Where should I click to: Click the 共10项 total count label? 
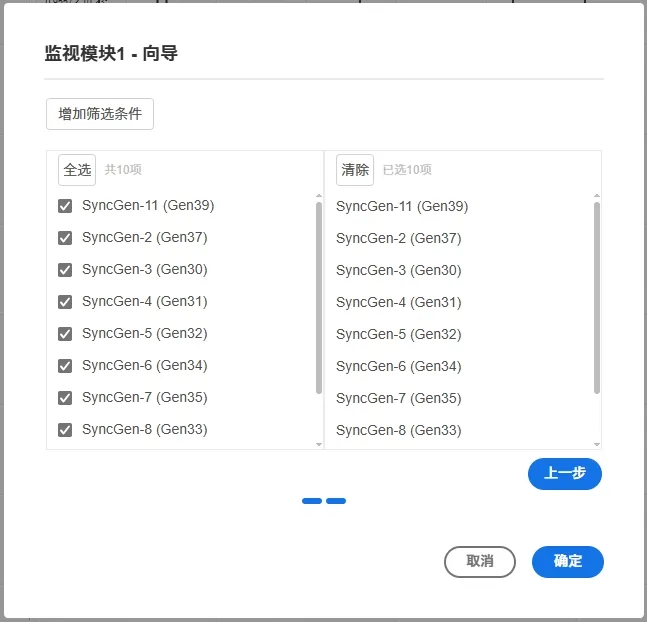[x=123, y=170]
